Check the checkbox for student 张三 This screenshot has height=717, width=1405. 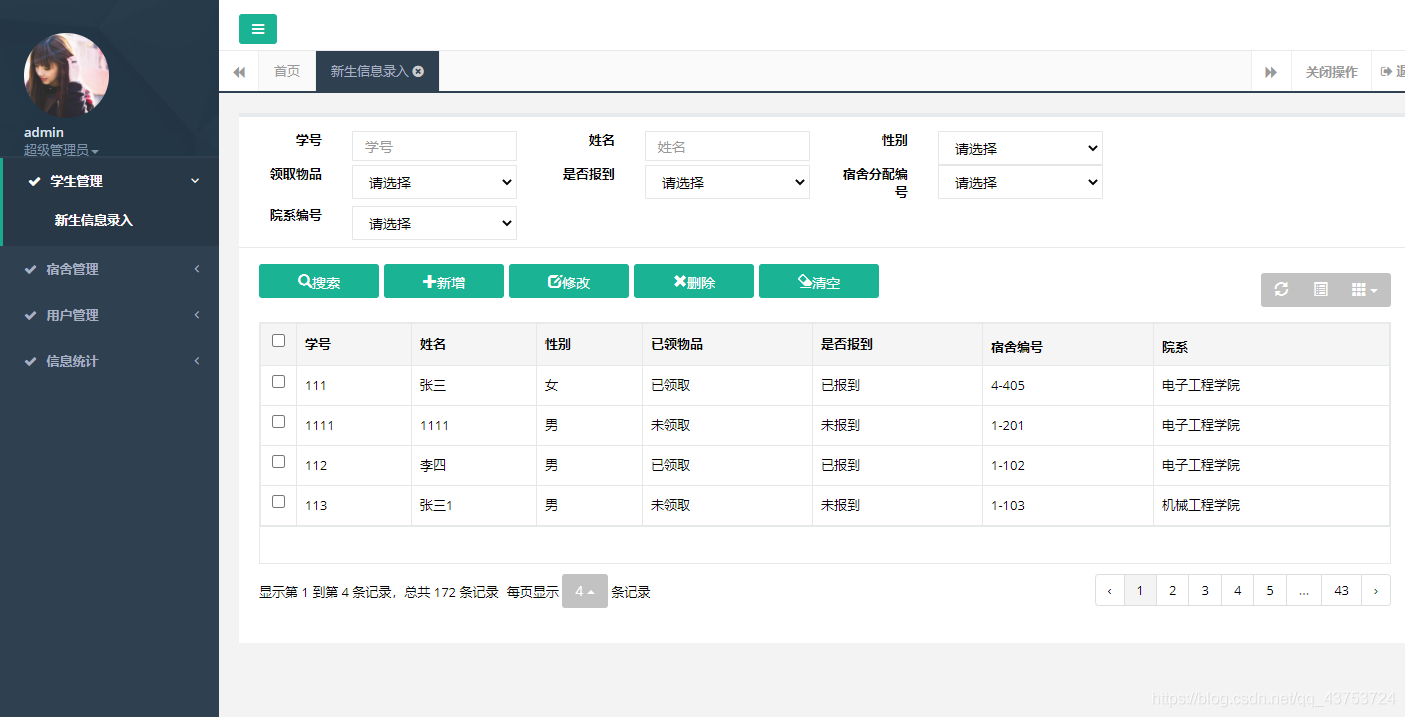click(278, 381)
